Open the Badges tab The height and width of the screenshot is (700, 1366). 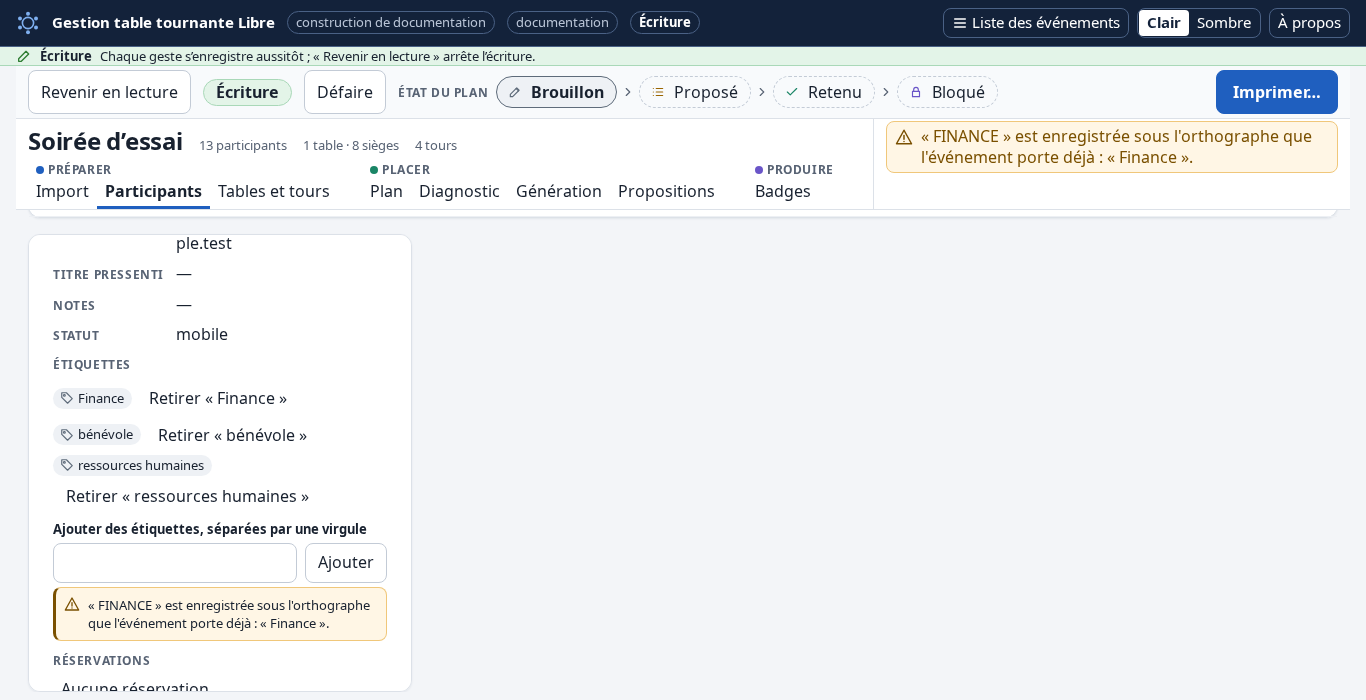(783, 191)
